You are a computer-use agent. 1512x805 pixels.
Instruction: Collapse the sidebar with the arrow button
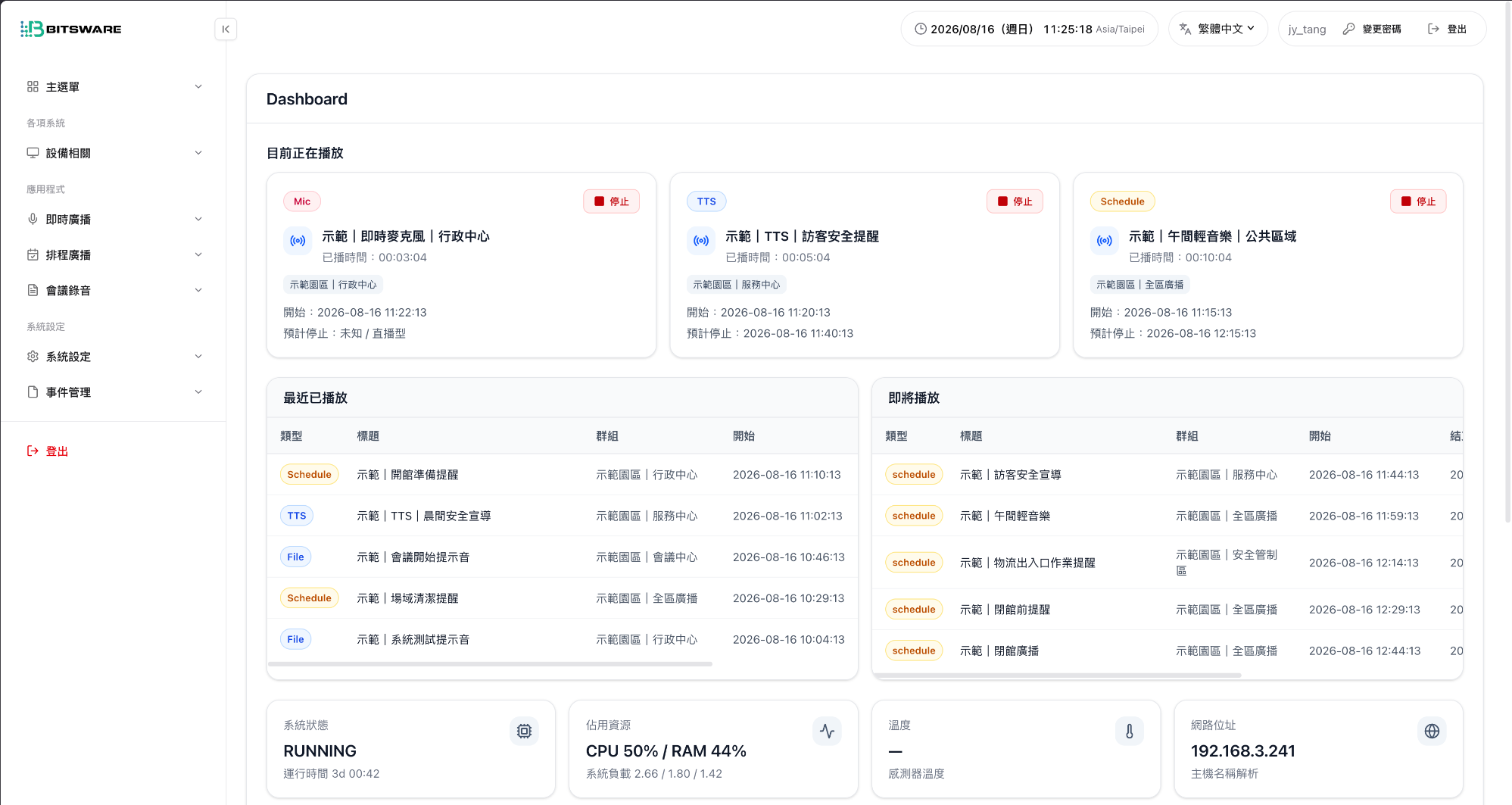(226, 29)
